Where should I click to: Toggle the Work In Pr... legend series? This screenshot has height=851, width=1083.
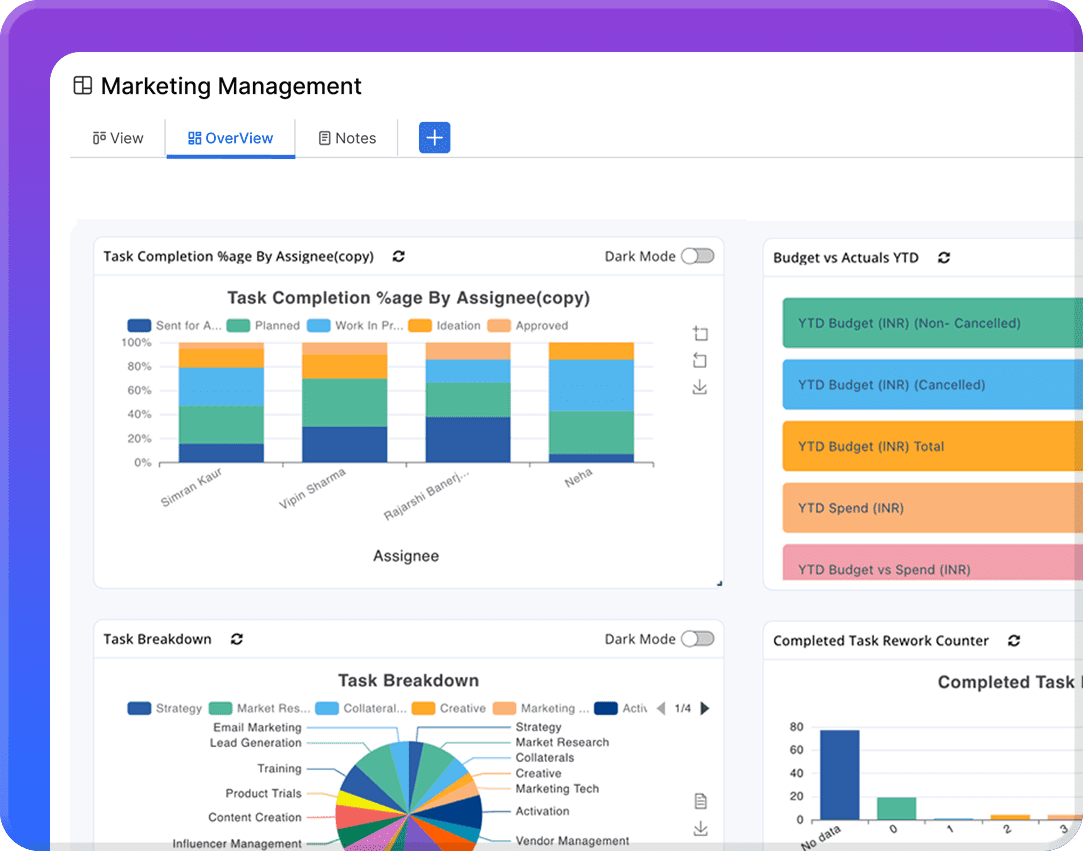pyautogui.click(x=355, y=325)
